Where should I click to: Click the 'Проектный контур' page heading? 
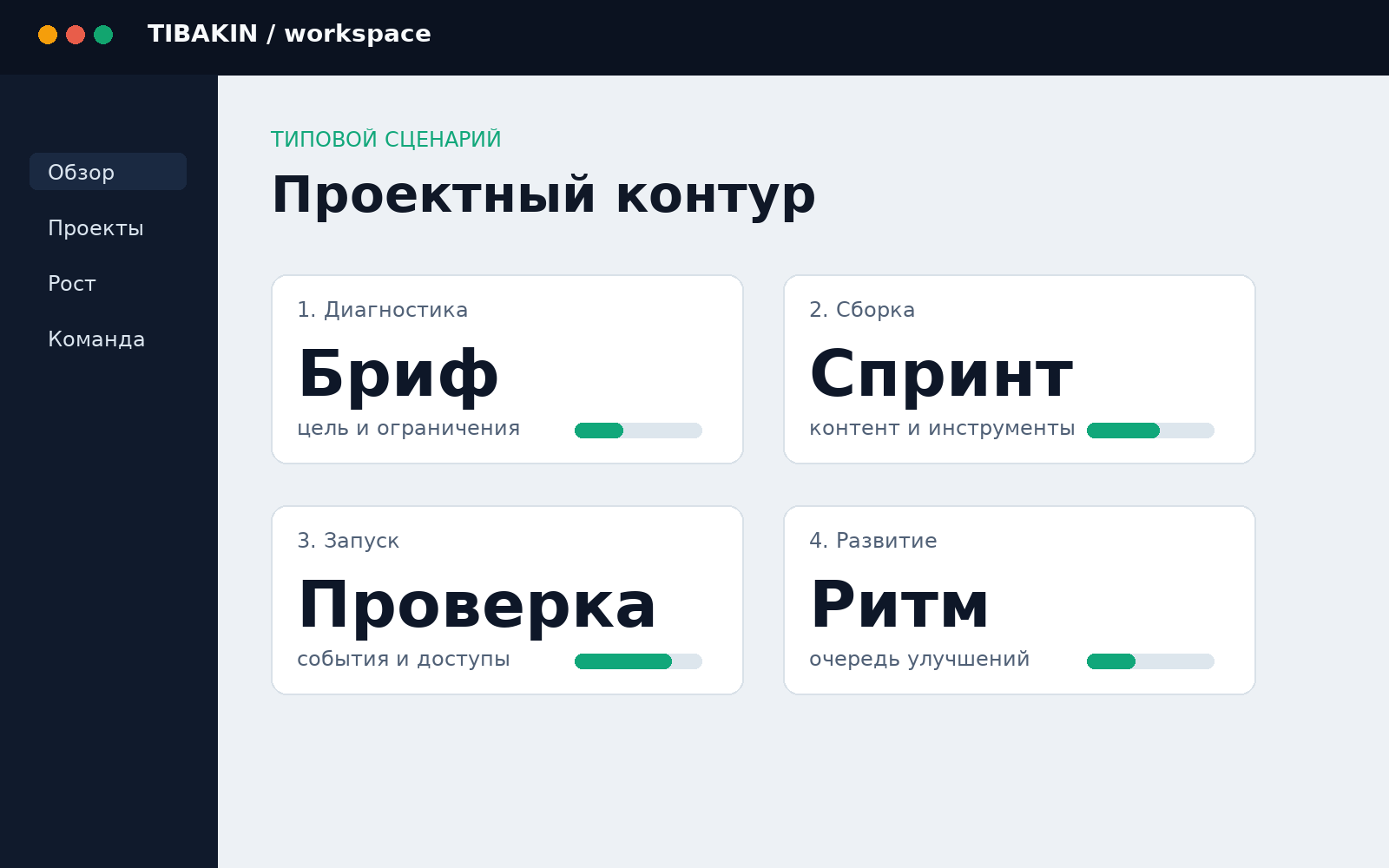coord(543,196)
